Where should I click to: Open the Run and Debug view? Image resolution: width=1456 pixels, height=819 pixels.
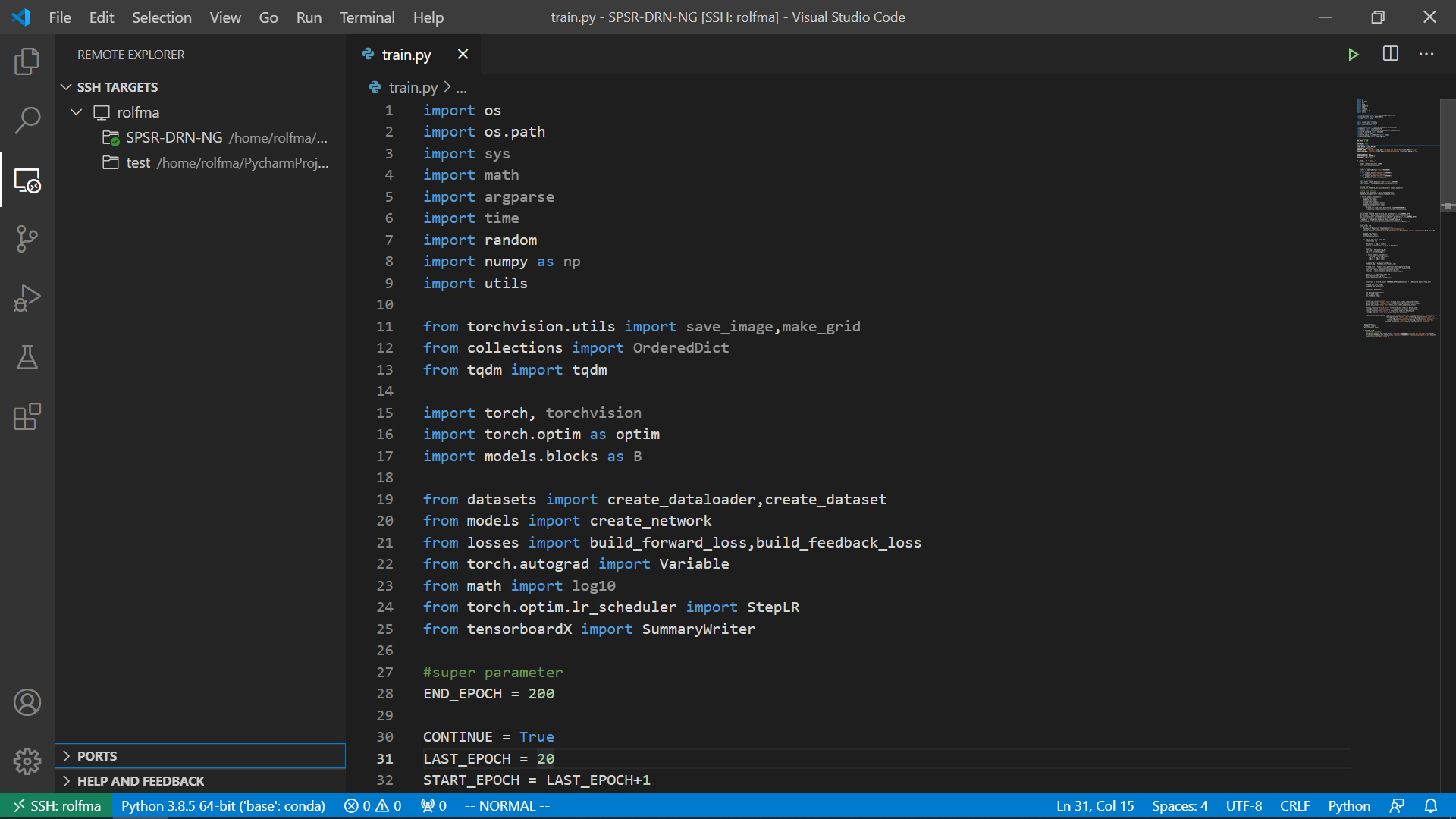point(27,298)
